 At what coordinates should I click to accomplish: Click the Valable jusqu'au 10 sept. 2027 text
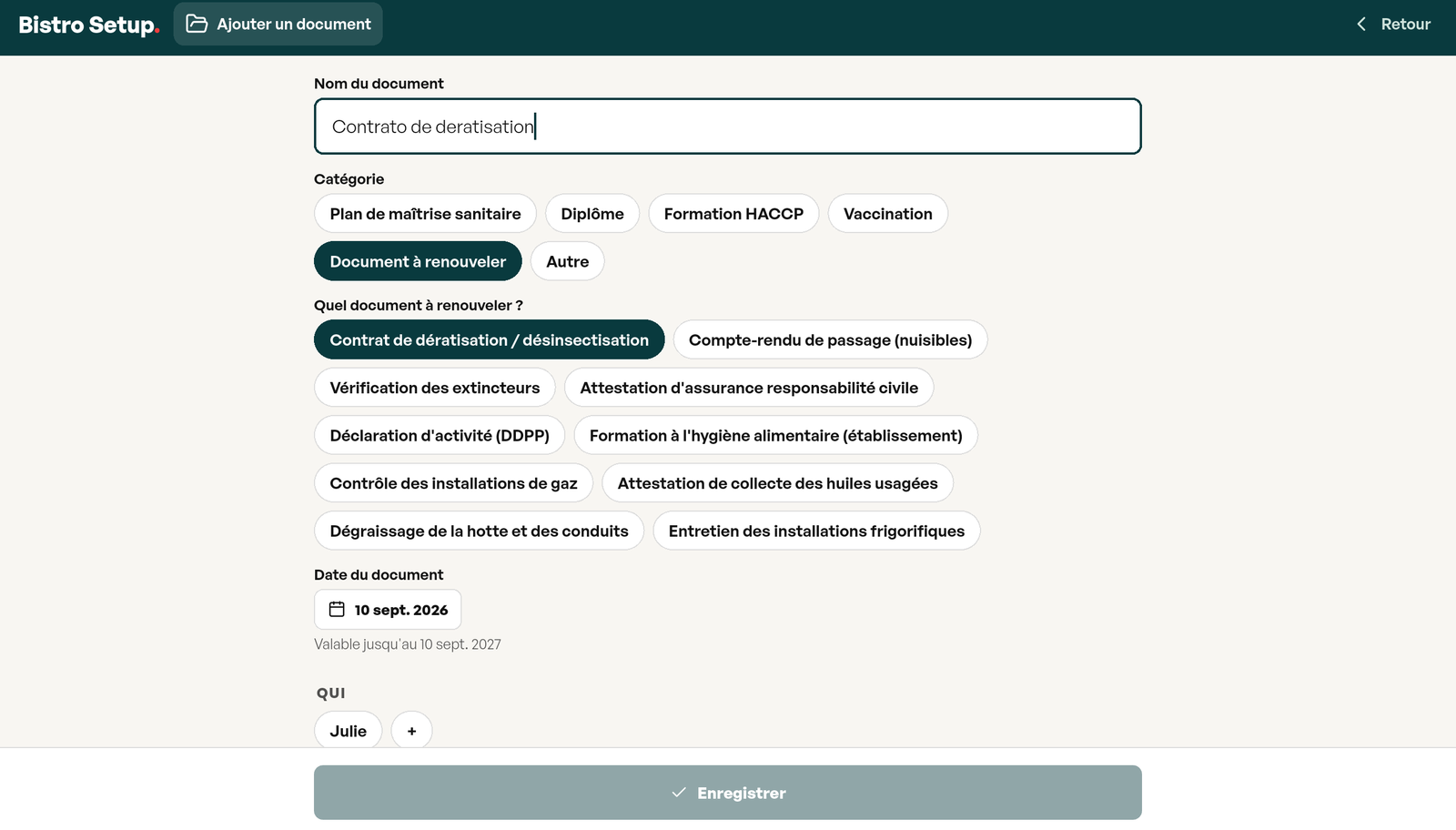click(408, 644)
